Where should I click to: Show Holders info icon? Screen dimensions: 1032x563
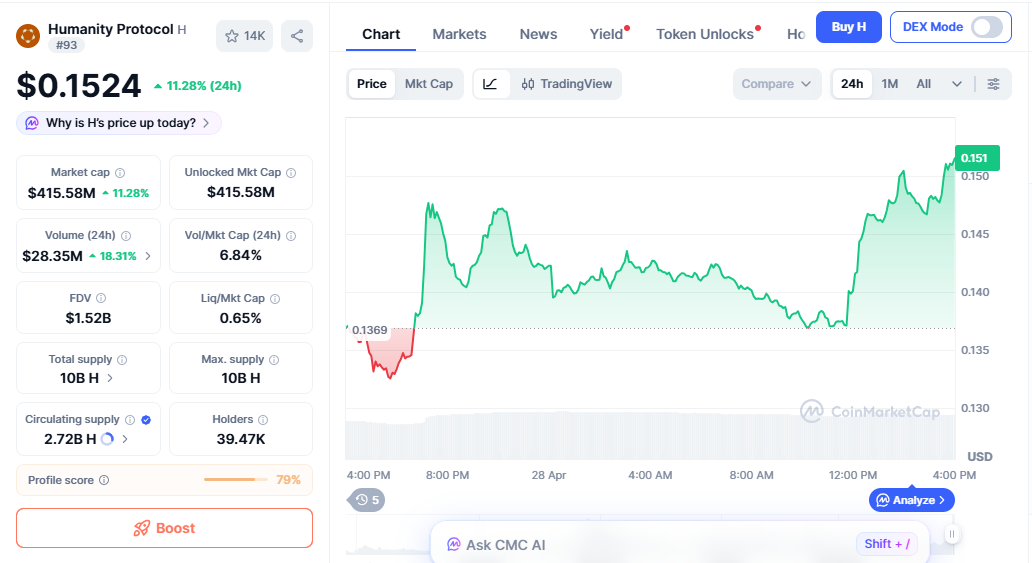[263, 420]
